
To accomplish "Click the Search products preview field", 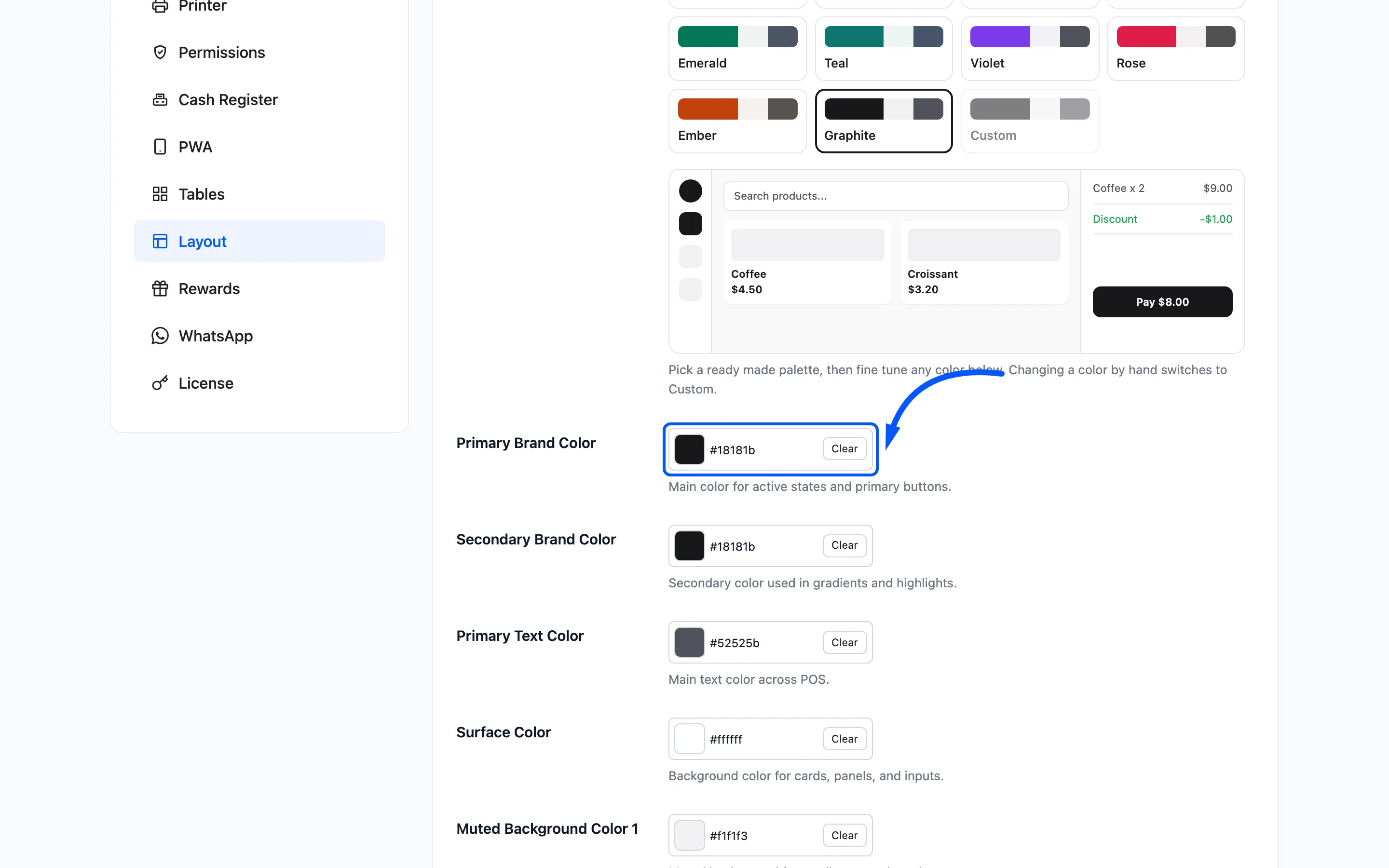I will 896,196.
